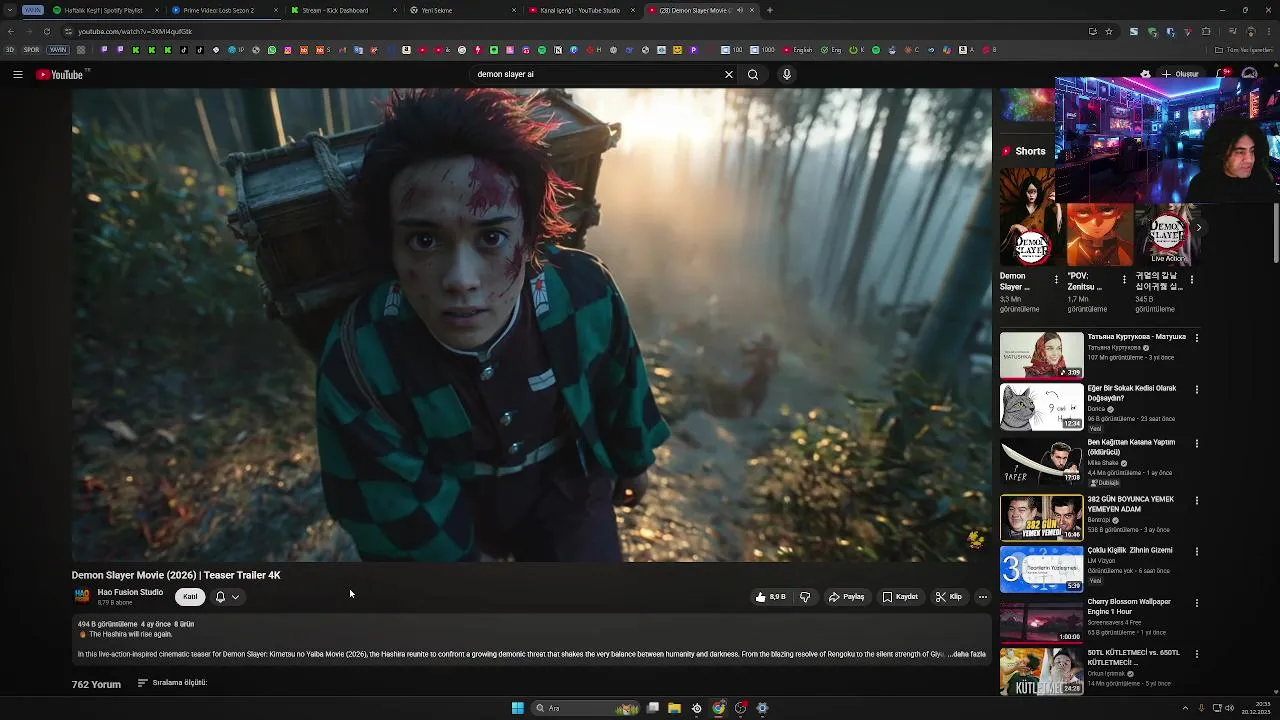This screenshot has height=720, width=1280.
Task: Switch to the YouTube Studio tab
Action: coord(579,10)
